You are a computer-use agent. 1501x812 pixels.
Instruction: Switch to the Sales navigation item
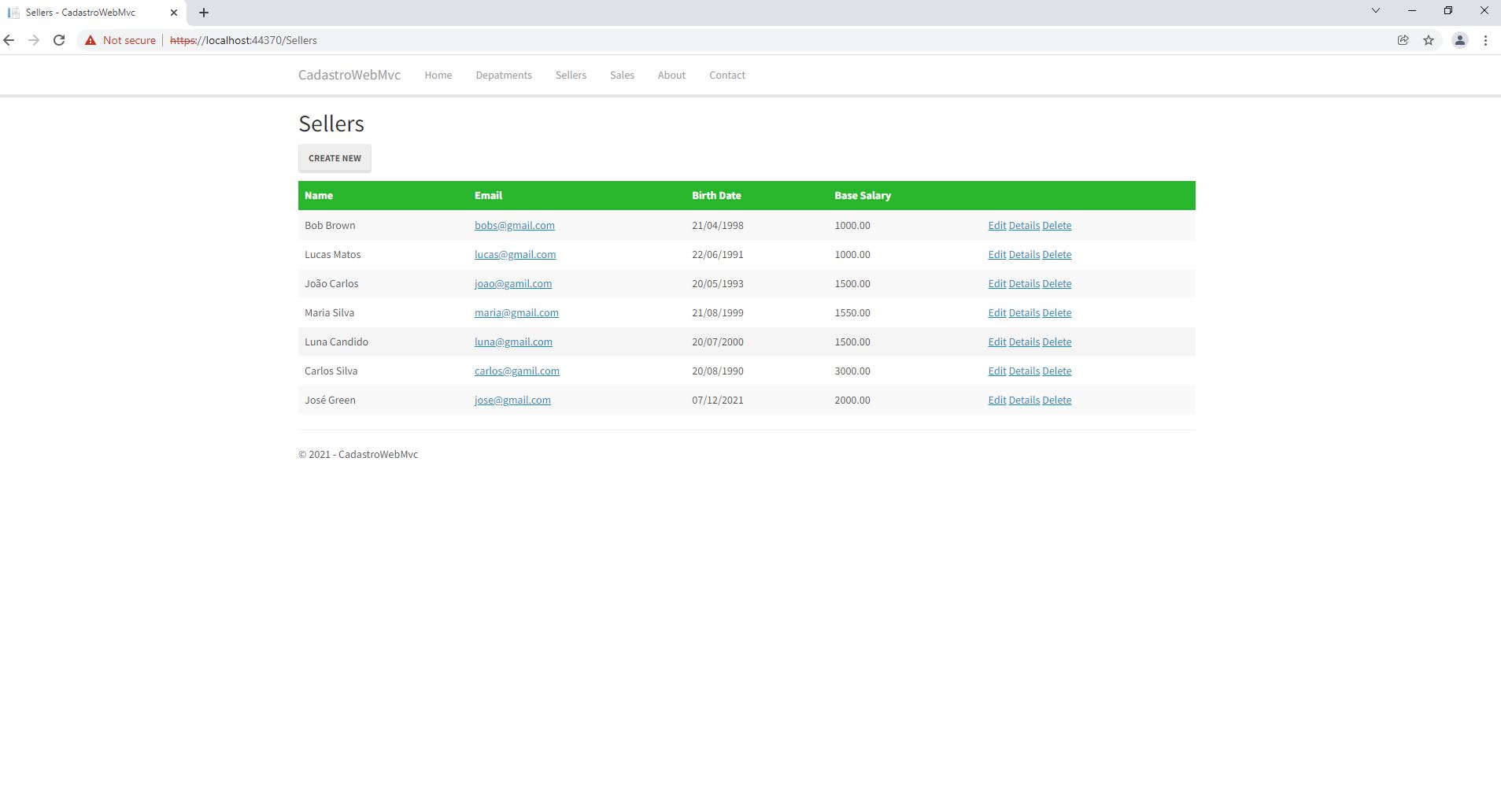point(621,75)
